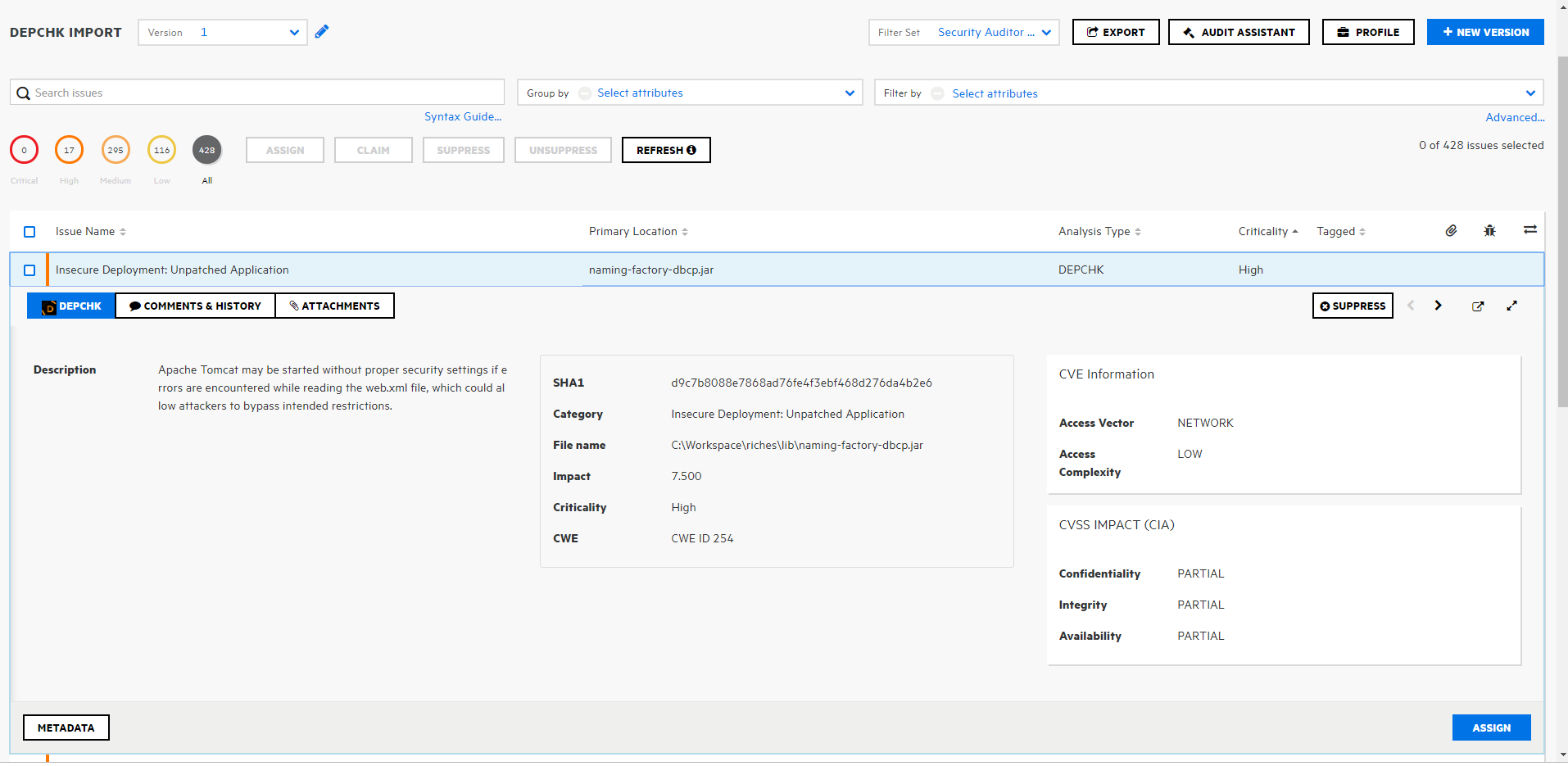Viewport: 1568px width, 766px height.
Task: Expand issue details to full screen
Action: coord(1511,306)
